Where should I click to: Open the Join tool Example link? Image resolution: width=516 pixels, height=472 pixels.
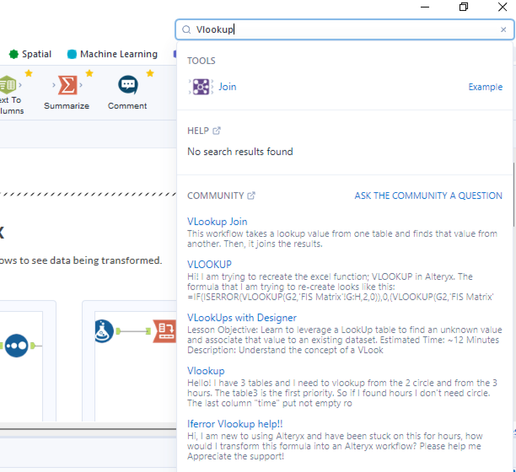(x=485, y=87)
